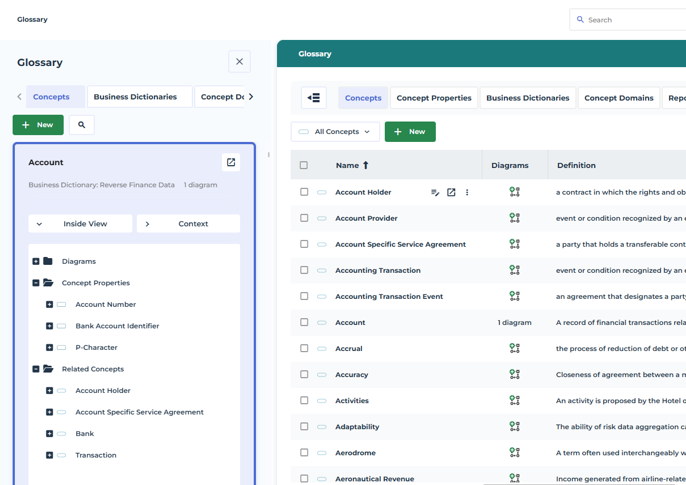The image size is (686, 485).
Task: Open Business Dictionaries tab in left panel
Action: 135,97
